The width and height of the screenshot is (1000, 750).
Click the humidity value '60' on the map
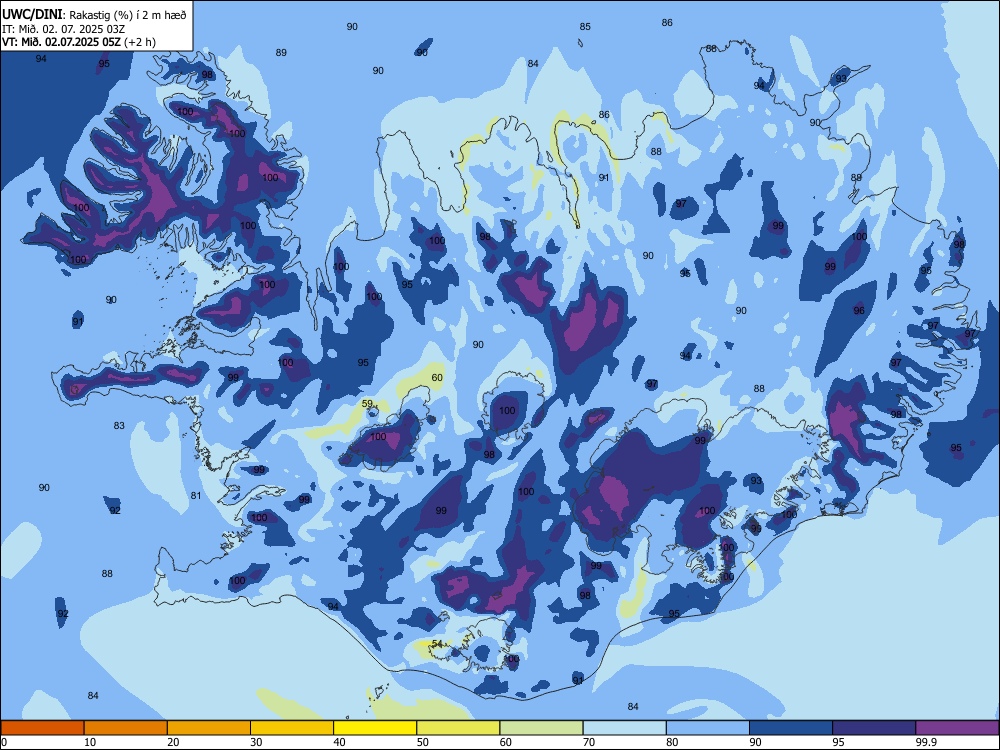(437, 378)
